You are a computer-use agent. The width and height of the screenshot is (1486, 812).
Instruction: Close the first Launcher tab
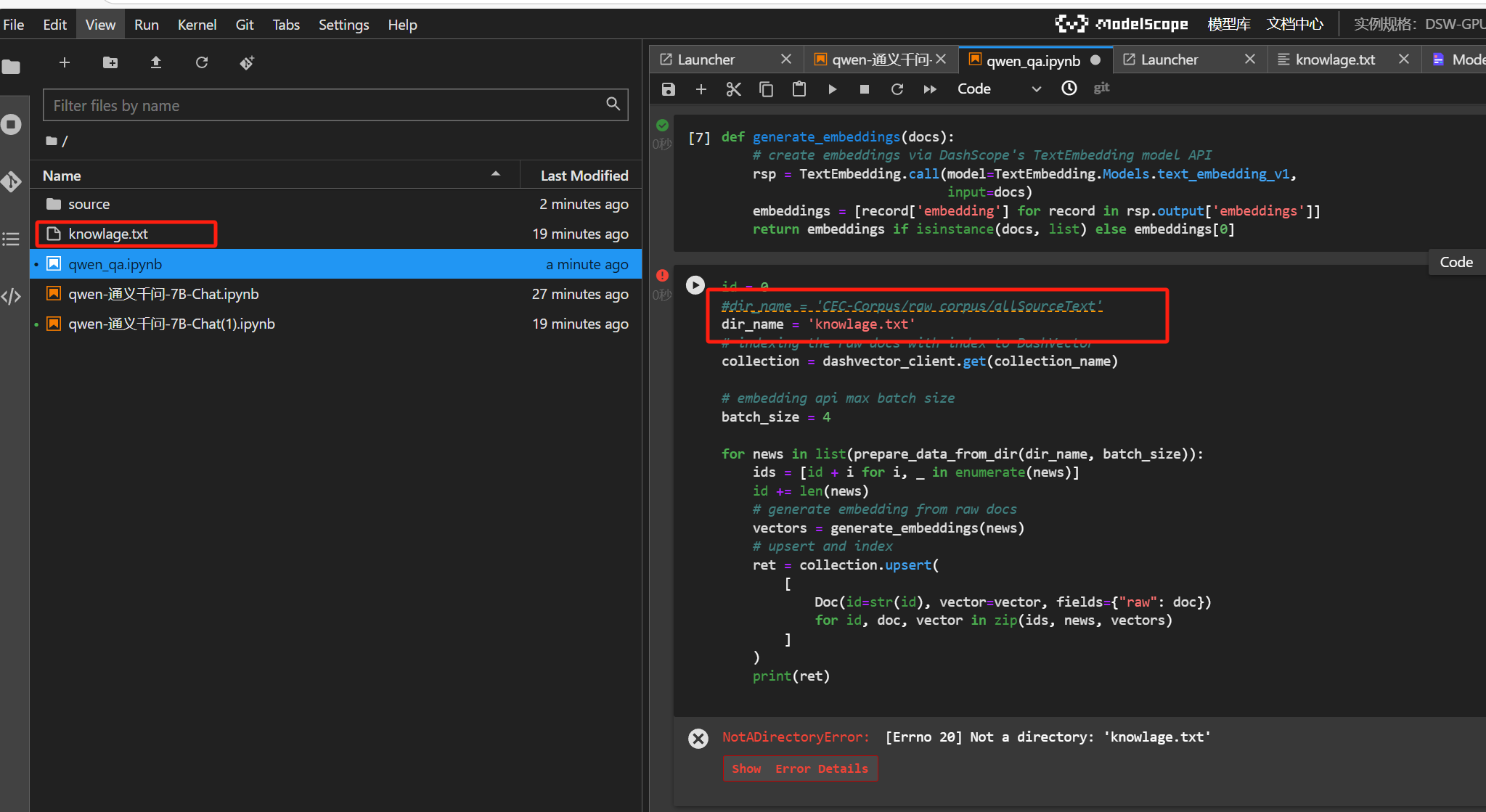(786, 60)
